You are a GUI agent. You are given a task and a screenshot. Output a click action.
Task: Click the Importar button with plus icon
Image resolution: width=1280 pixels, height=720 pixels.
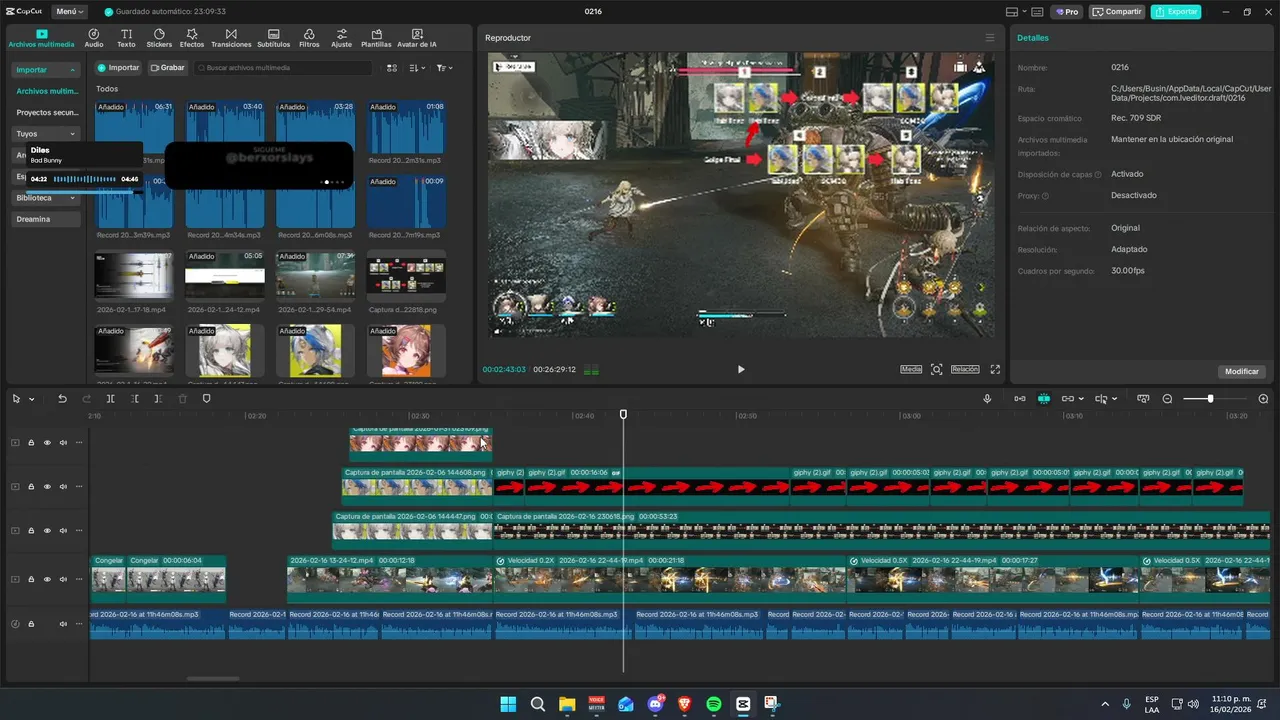click(118, 68)
